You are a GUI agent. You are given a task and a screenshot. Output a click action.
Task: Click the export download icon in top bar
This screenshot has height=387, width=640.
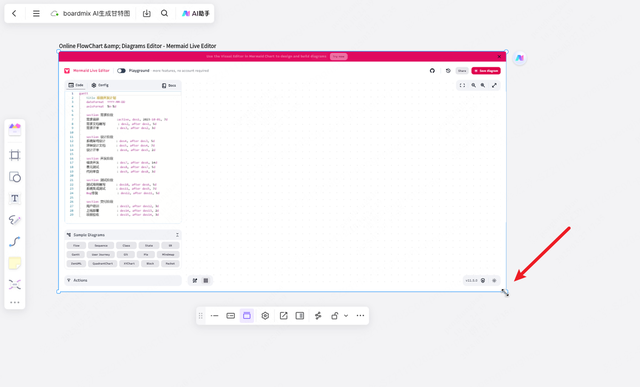(x=147, y=13)
